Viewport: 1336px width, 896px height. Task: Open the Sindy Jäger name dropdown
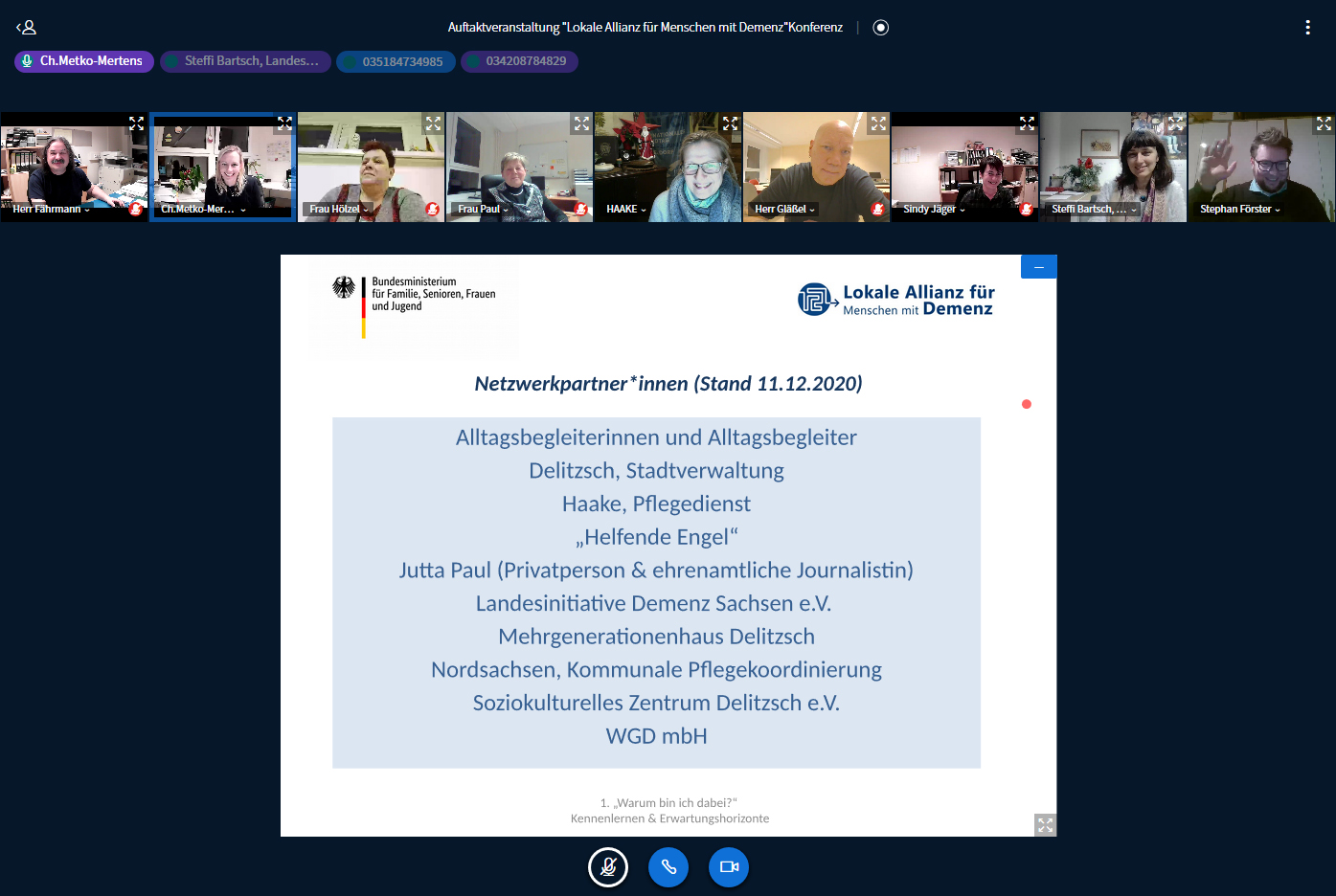[934, 209]
